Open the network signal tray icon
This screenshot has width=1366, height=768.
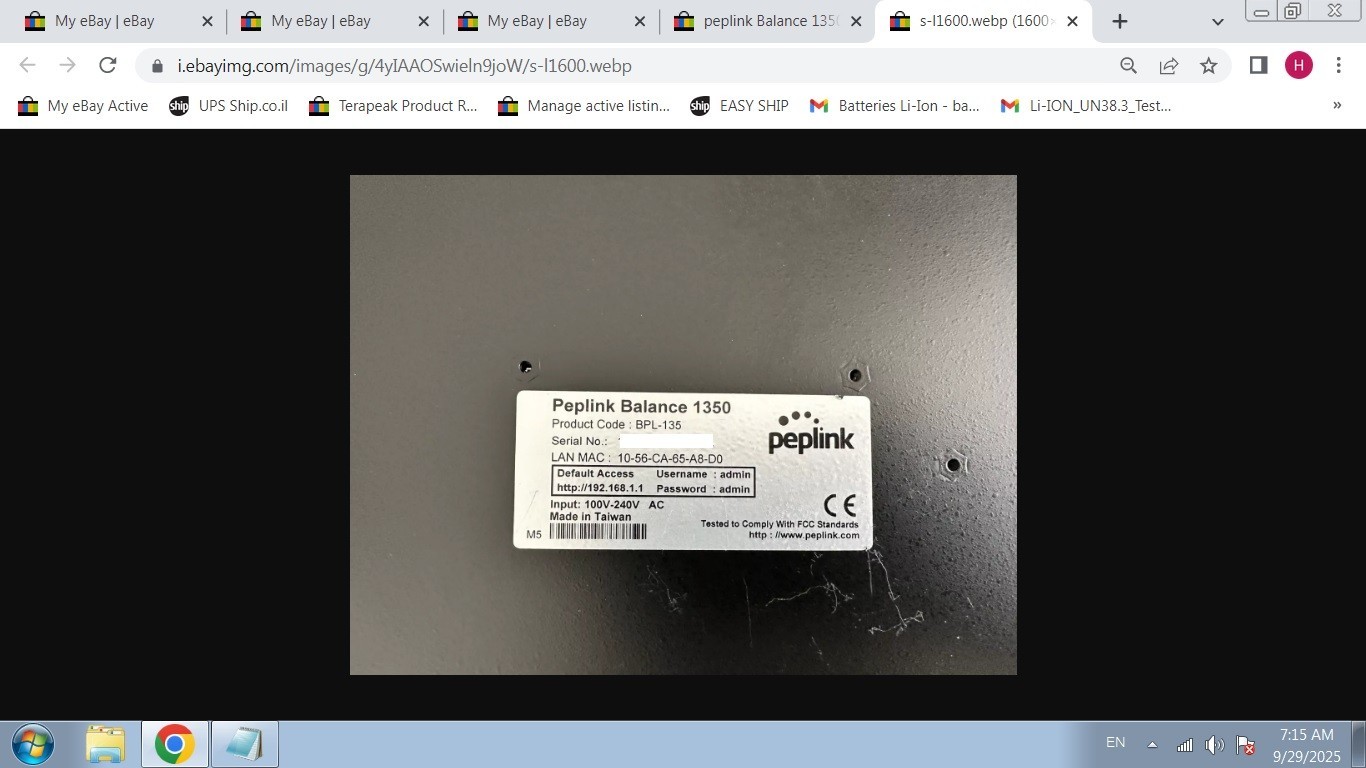1184,744
